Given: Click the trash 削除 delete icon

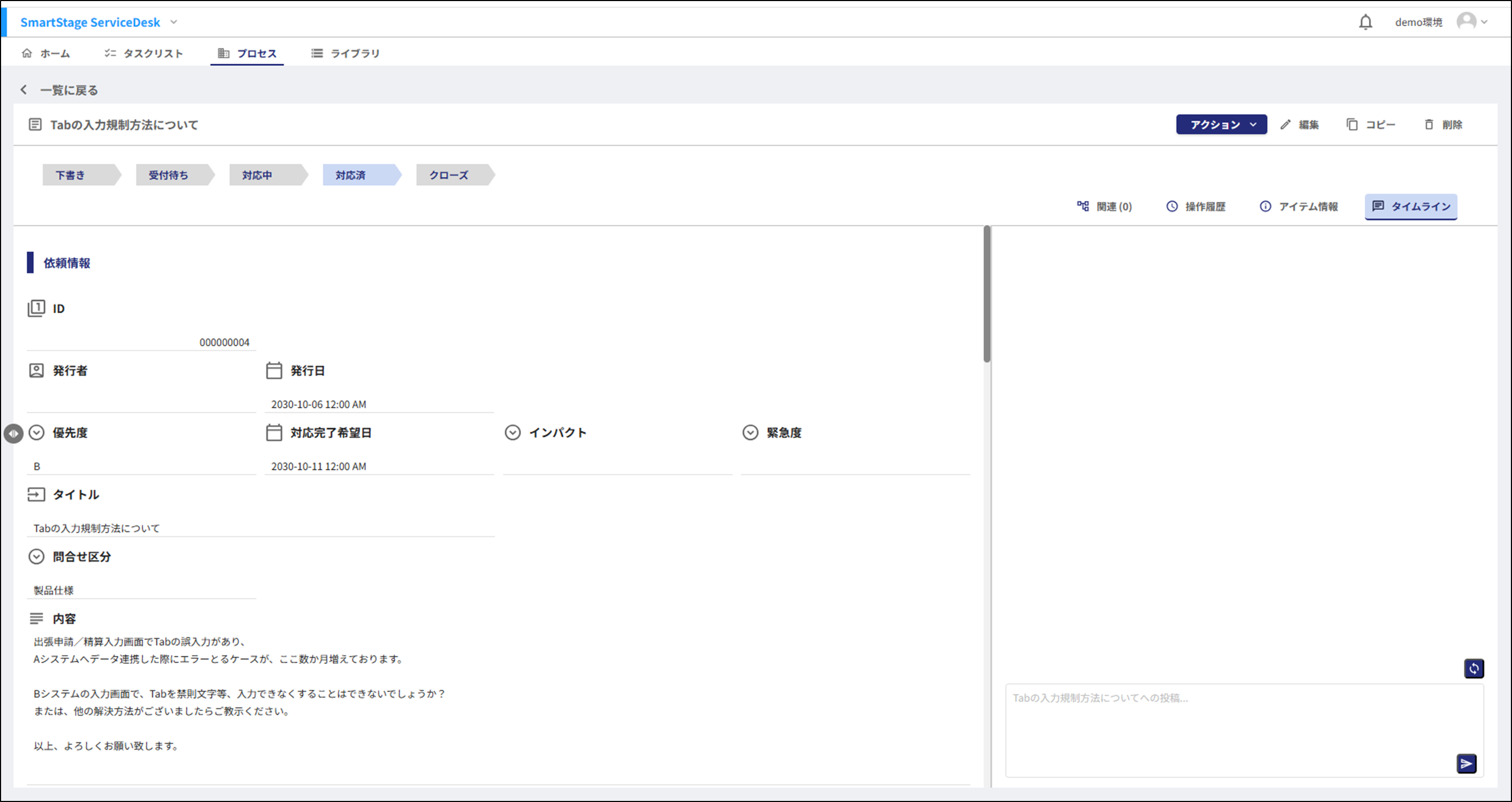Looking at the screenshot, I should point(1428,124).
